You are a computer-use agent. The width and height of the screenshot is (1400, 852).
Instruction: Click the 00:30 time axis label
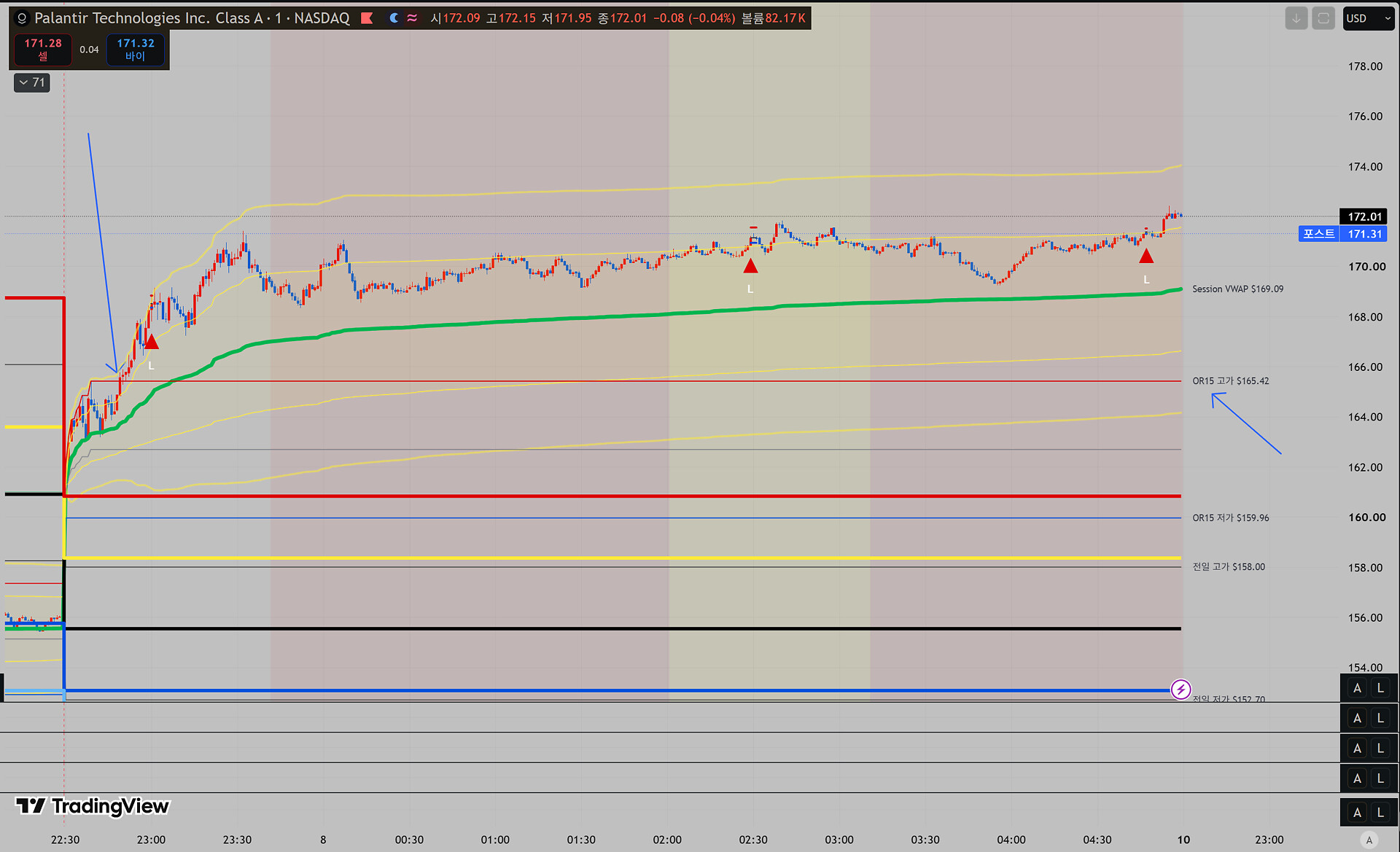409,840
